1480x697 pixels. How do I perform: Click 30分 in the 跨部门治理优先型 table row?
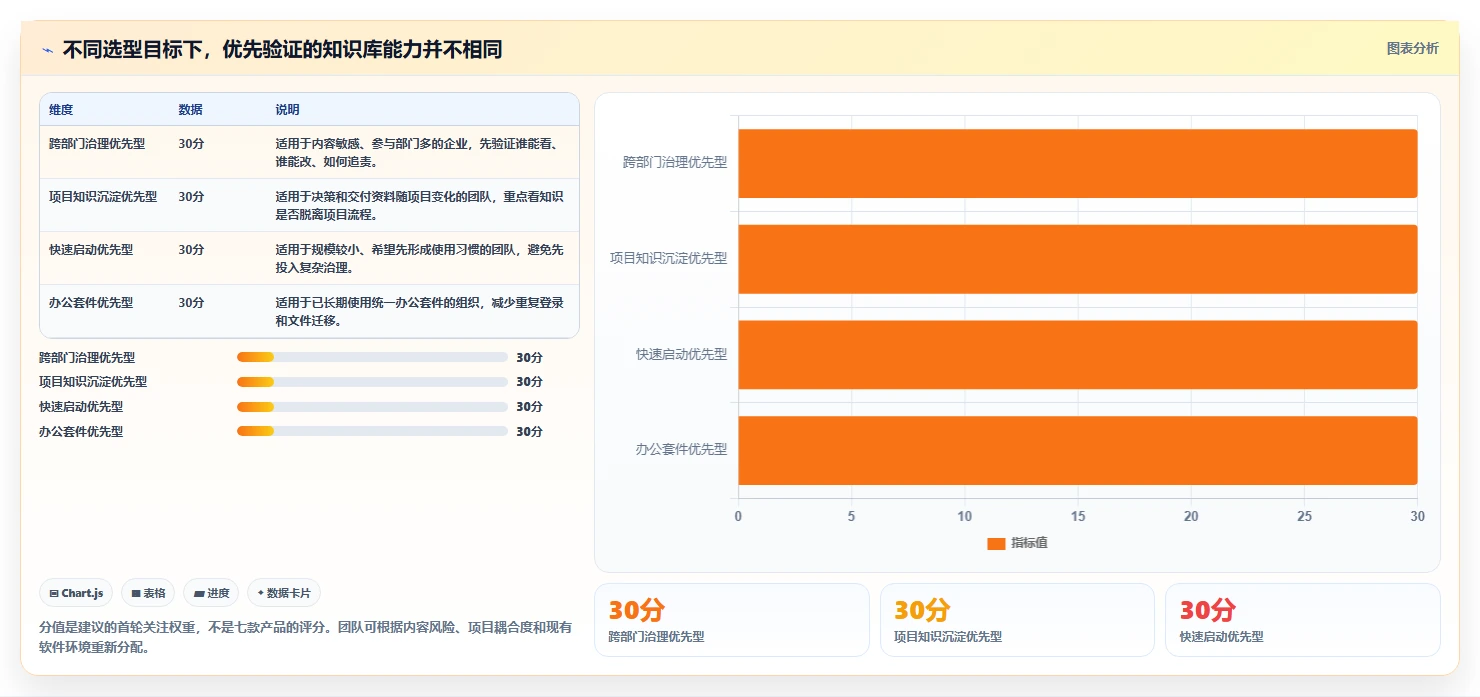pyautogui.click(x=191, y=144)
